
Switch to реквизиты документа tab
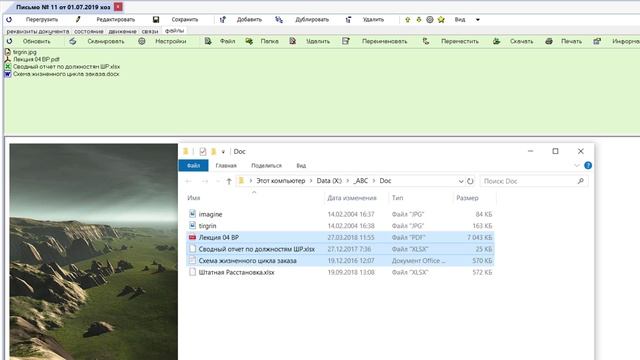pos(38,31)
